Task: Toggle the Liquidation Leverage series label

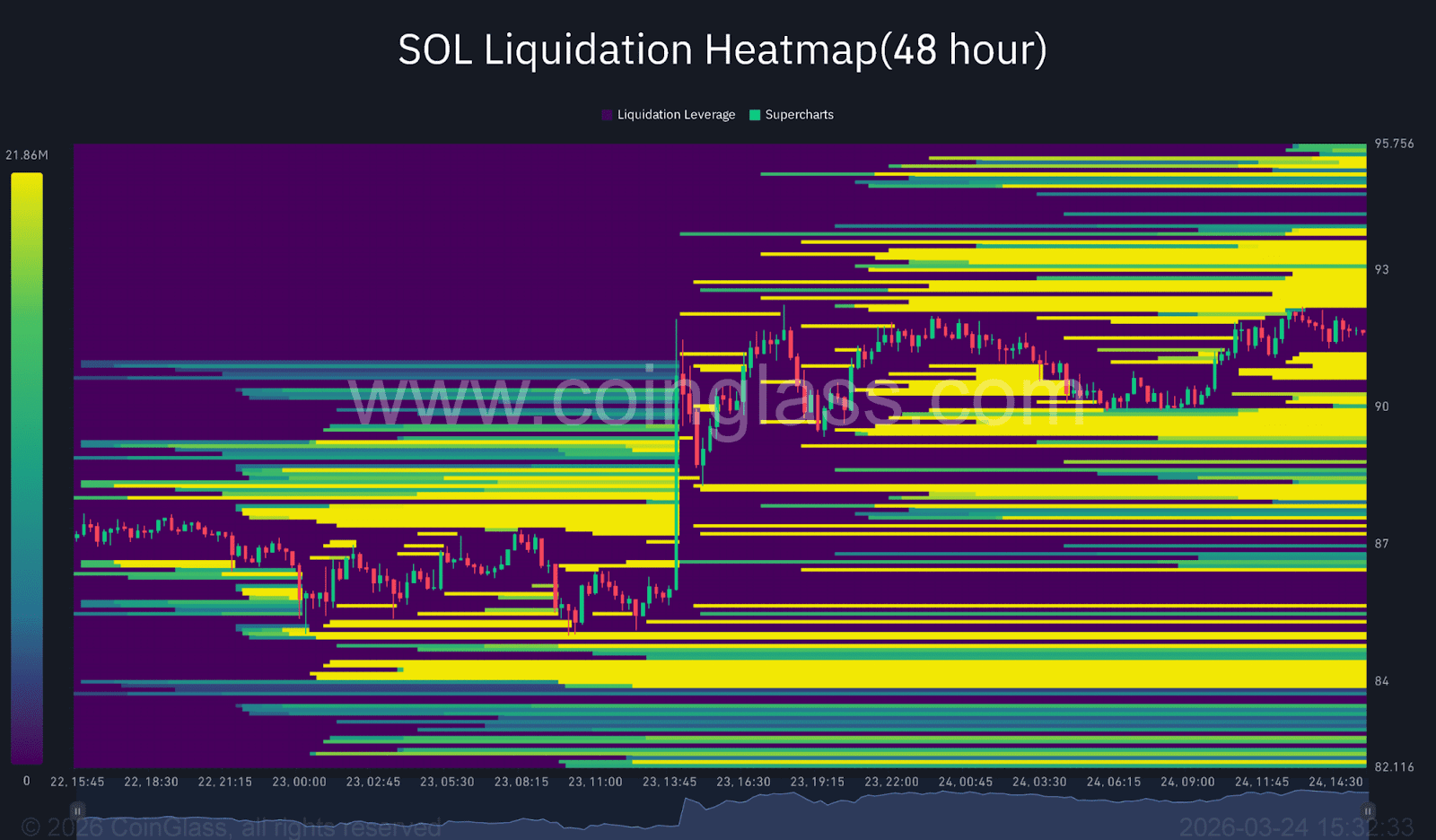Action: [x=676, y=115]
